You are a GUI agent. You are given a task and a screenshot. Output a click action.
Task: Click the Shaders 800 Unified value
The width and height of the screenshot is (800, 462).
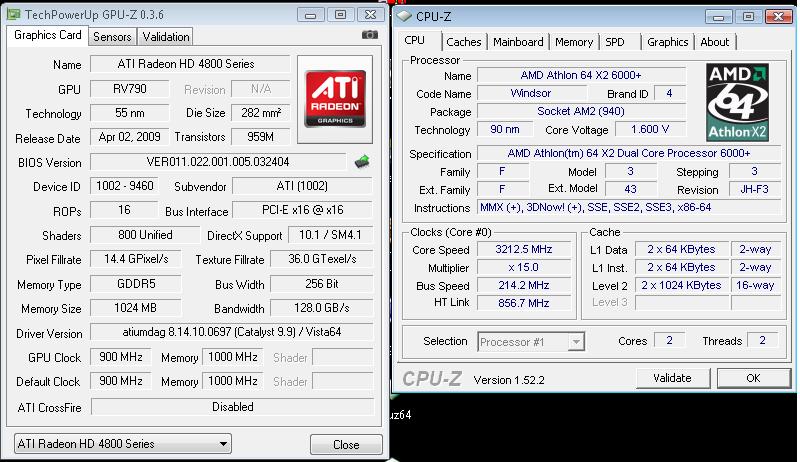coord(145,235)
